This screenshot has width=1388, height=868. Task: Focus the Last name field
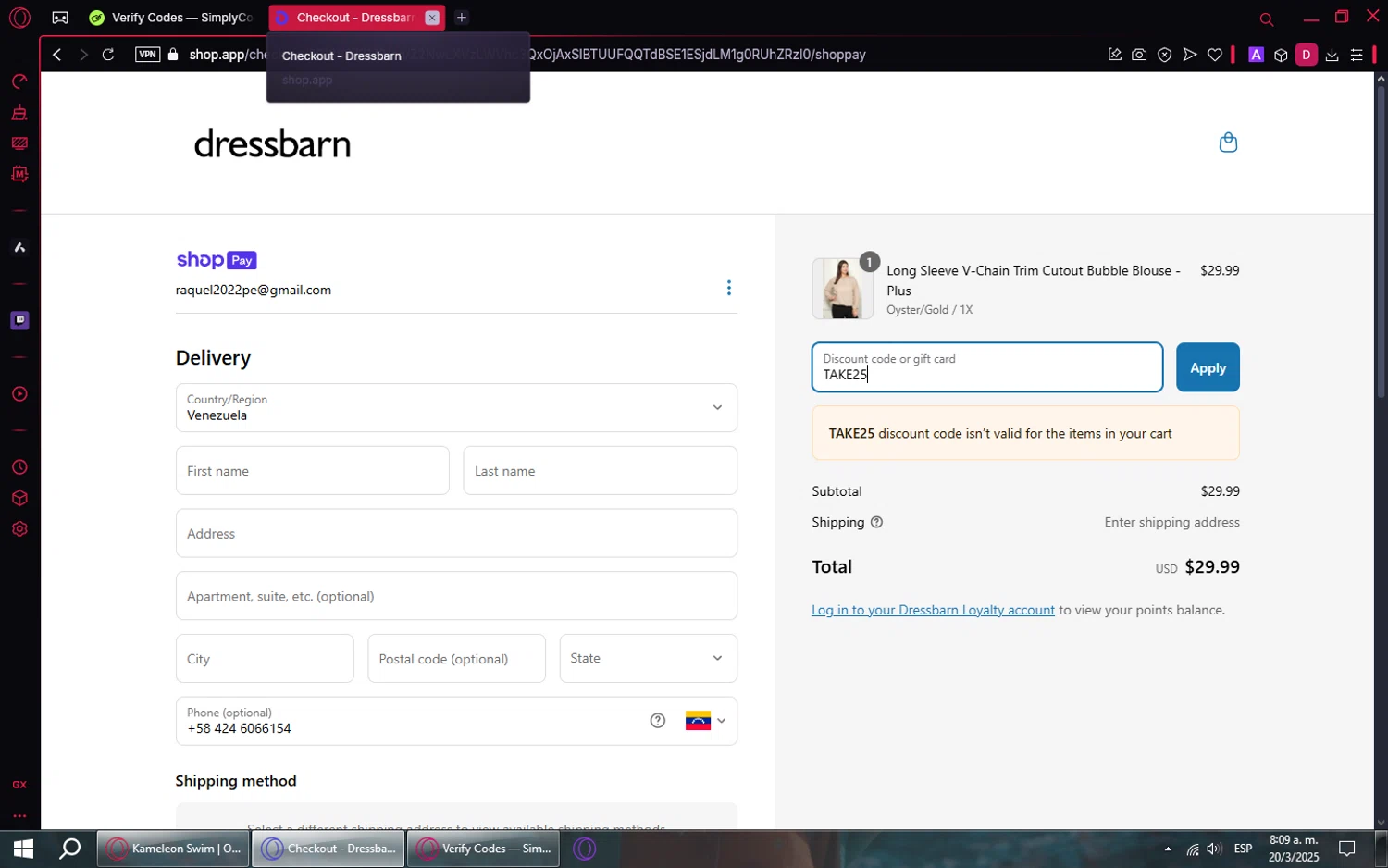tap(600, 471)
